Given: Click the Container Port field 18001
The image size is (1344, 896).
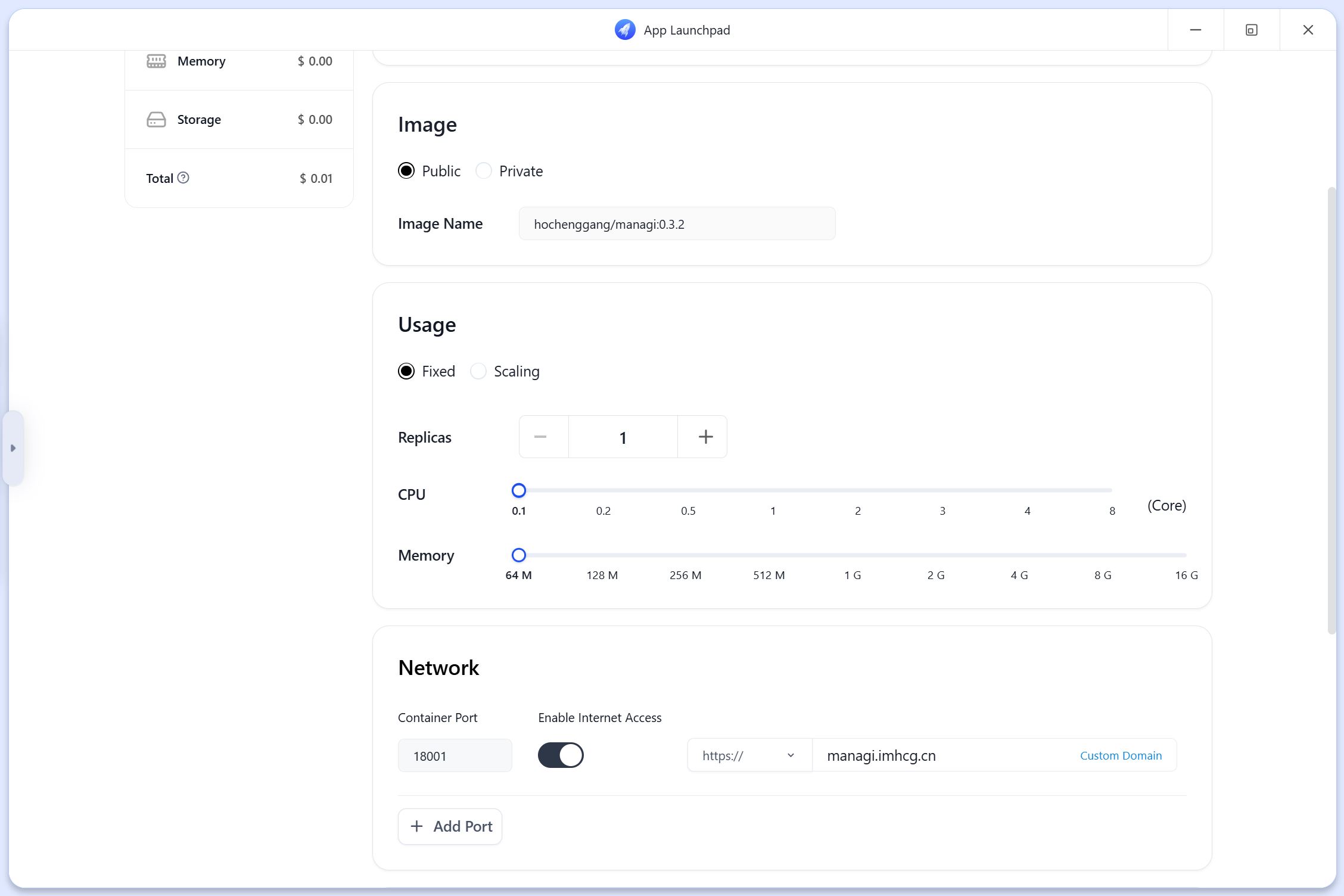Looking at the screenshot, I should pos(455,755).
